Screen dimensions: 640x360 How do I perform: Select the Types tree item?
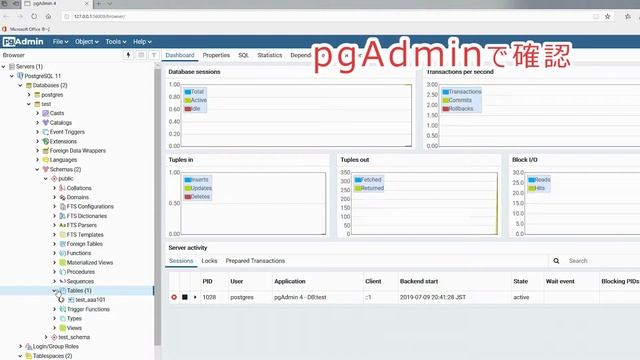point(74,318)
